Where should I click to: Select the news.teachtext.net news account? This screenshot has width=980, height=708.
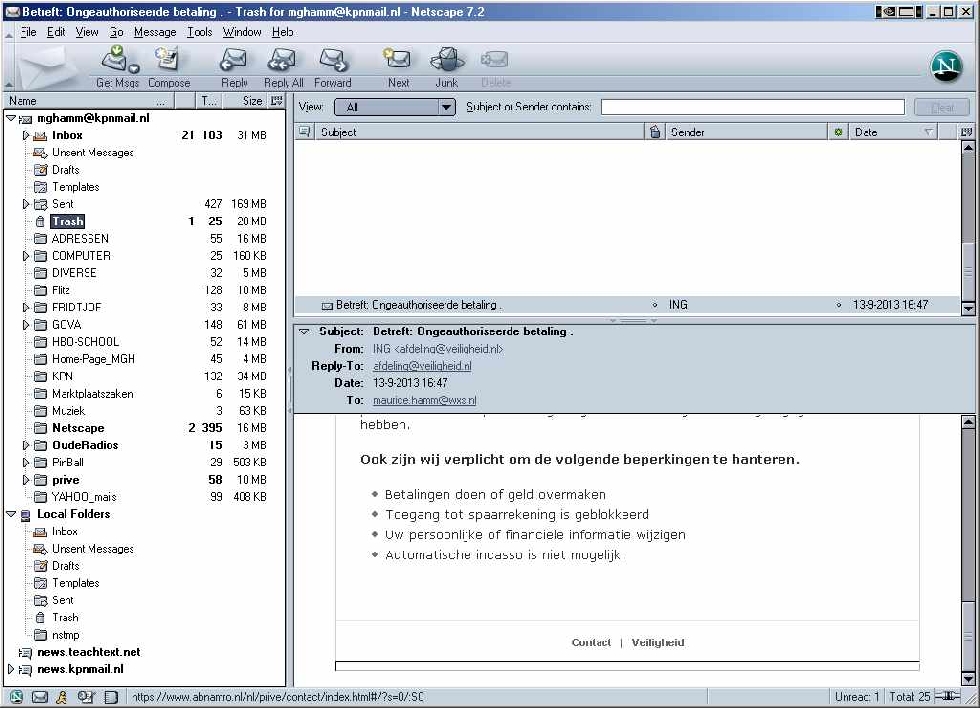point(89,652)
